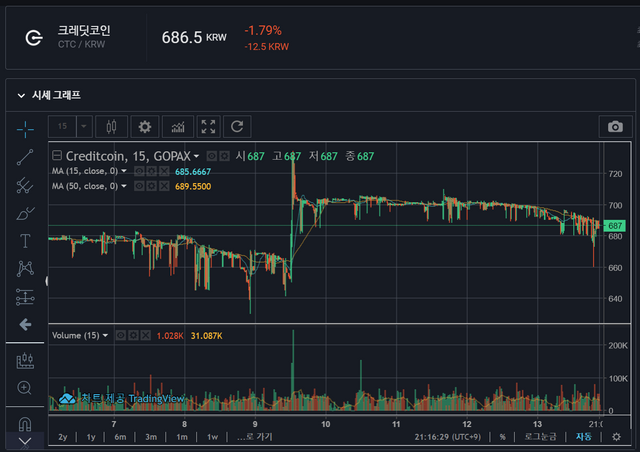Select the long position prediction tool

click(x=25, y=297)
